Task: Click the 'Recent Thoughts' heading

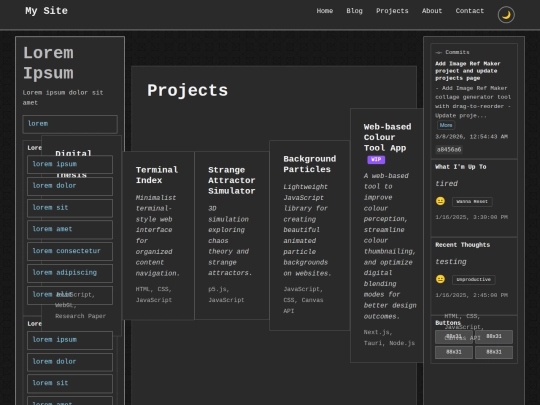Action: tap(462, 245)
